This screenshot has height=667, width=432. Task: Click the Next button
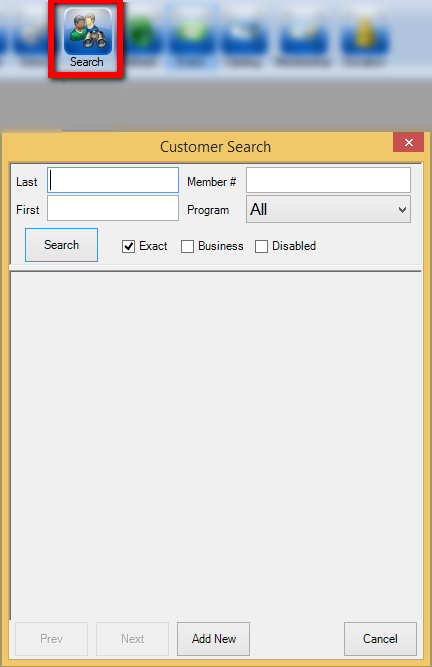133,639
